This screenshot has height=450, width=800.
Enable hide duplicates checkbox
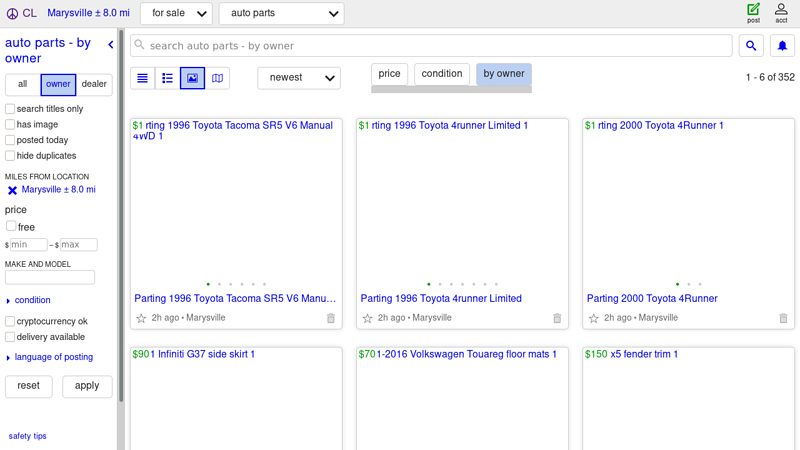coord(10,155)
